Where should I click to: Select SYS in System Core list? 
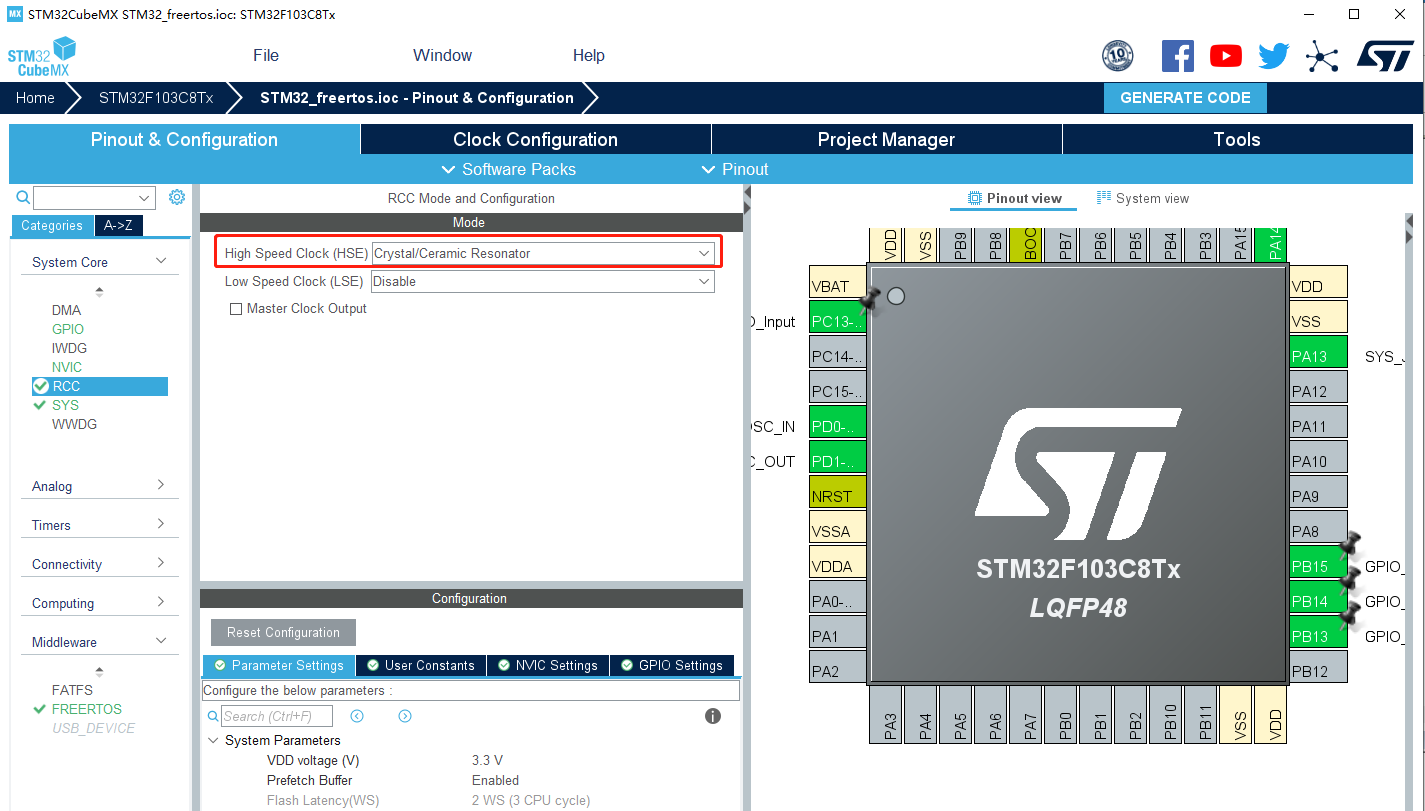(65, 405)
